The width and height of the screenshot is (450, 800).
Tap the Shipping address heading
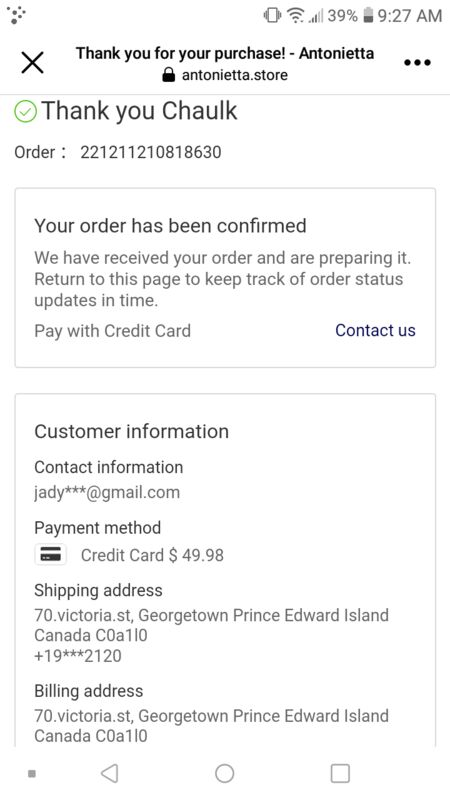tap(98, 590)
